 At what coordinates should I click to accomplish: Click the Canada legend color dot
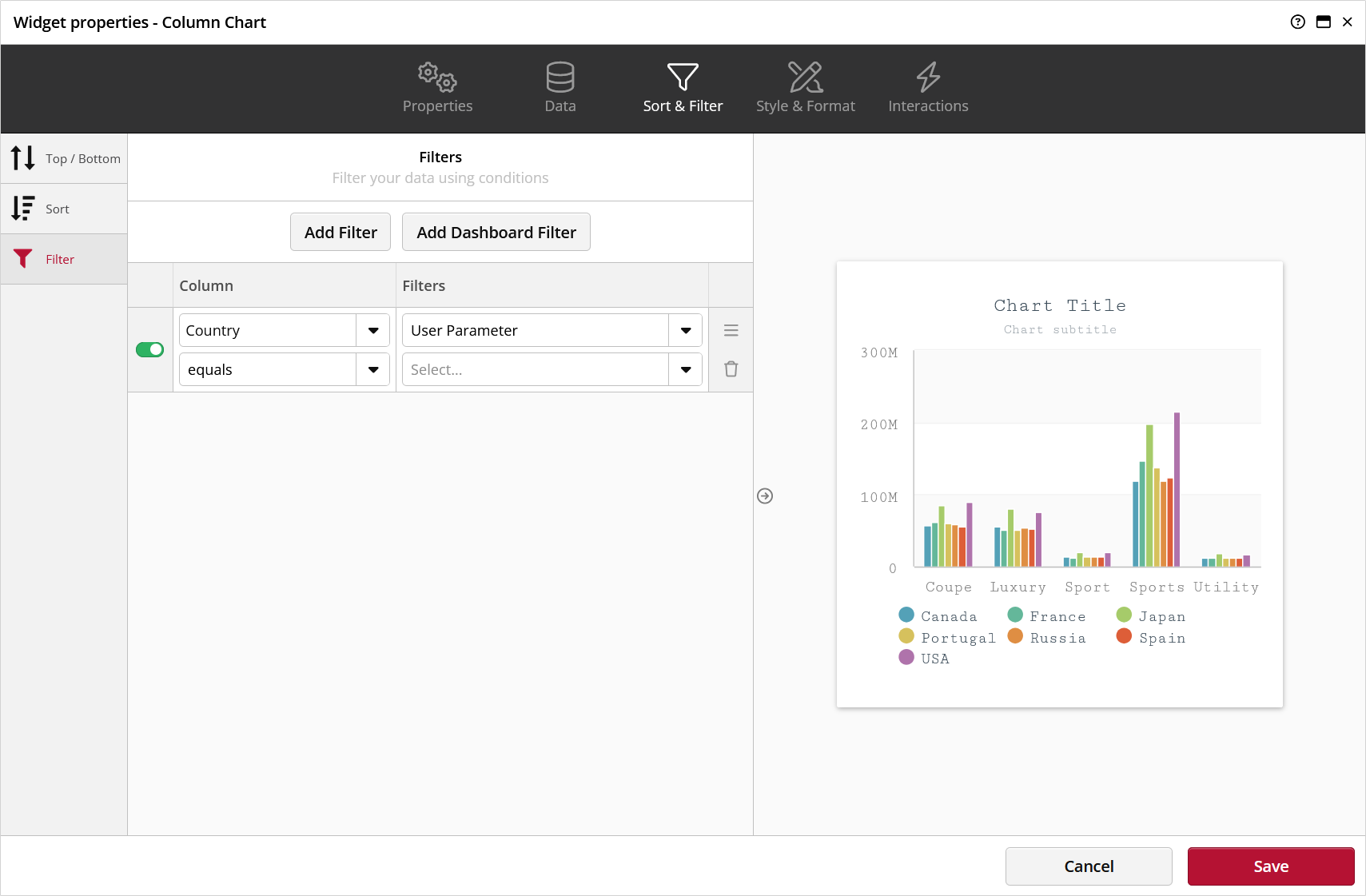coord(906,615)
